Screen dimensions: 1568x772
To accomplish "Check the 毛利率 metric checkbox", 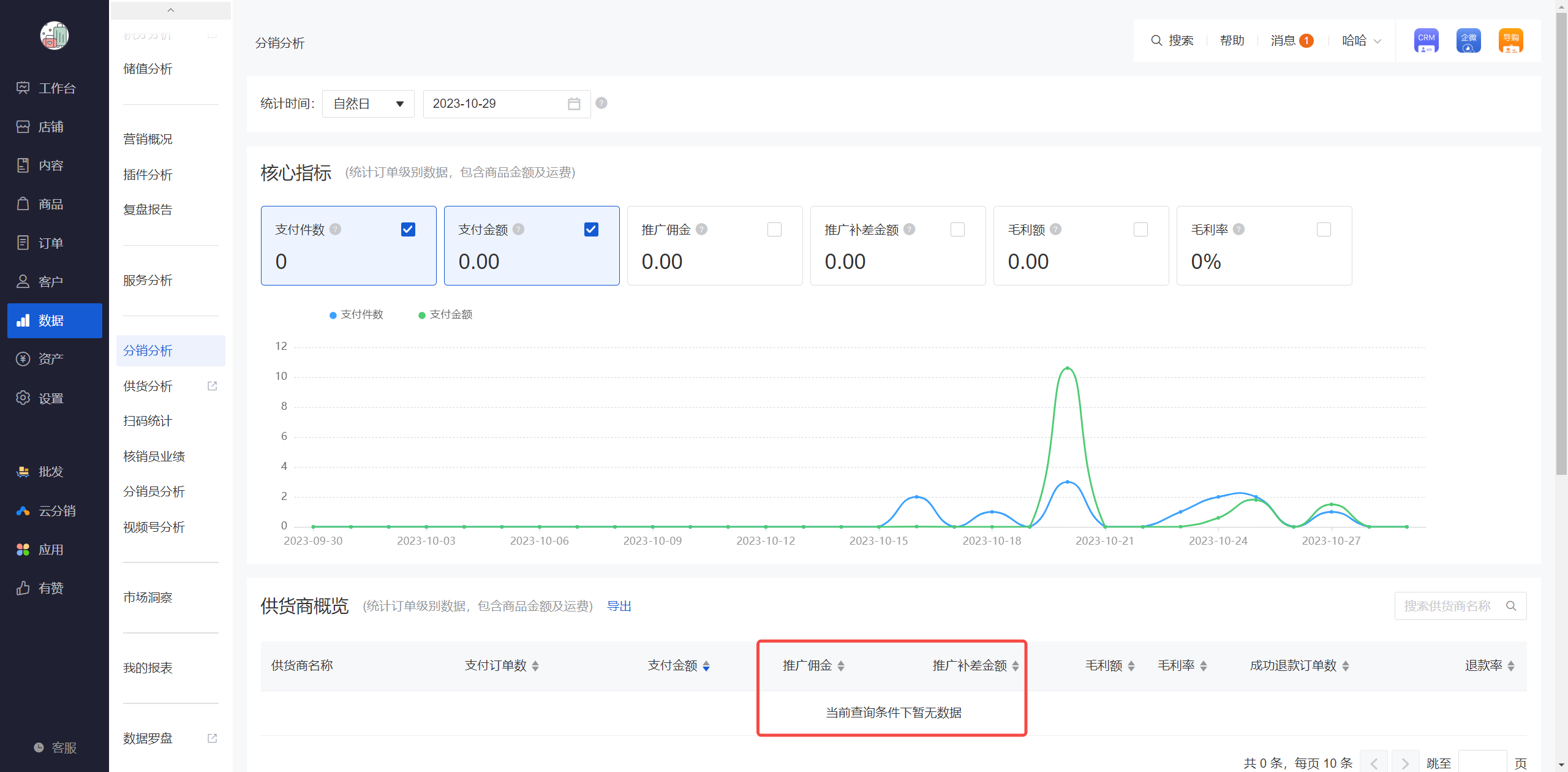I will 1324,229.
